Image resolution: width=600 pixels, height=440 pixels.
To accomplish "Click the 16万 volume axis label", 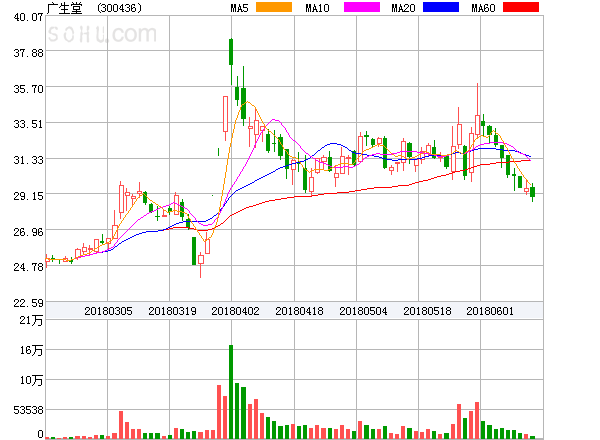I will click(x=31, y=350).
